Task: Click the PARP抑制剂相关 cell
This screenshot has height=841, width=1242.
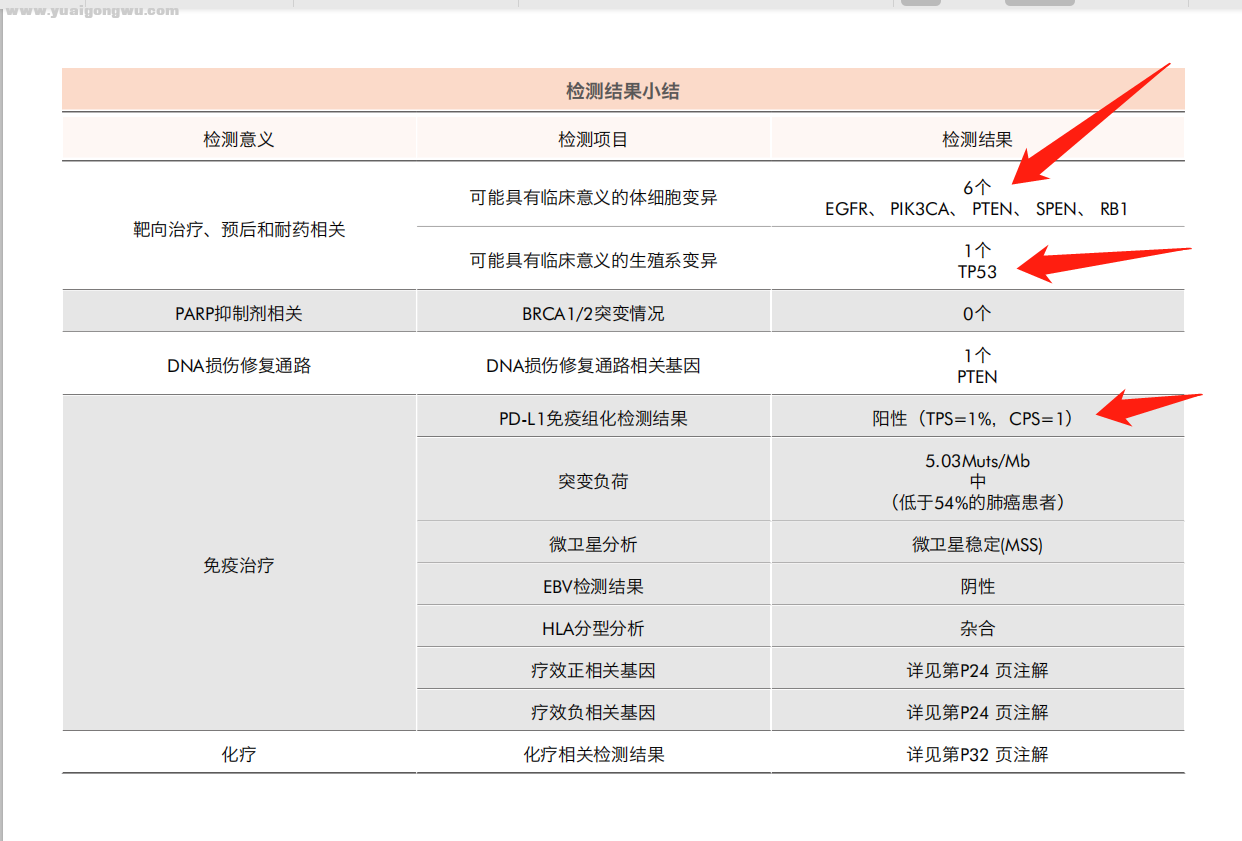Action: click(239, 314)
